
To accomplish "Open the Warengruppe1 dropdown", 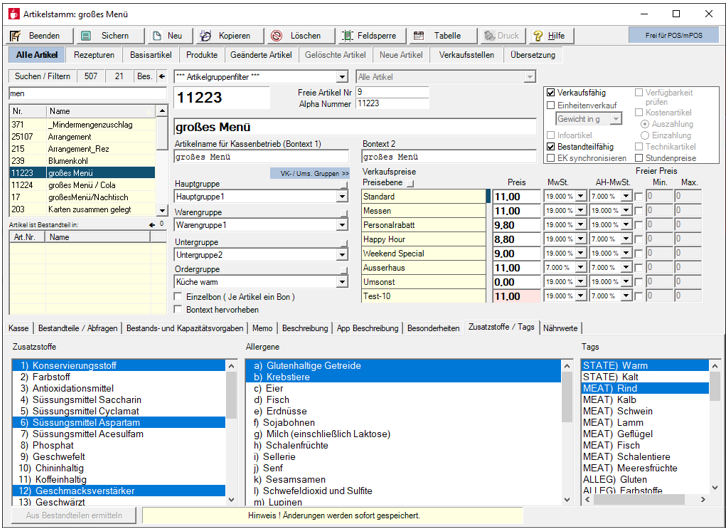I will pyautogui.click(x=342, y=225).
